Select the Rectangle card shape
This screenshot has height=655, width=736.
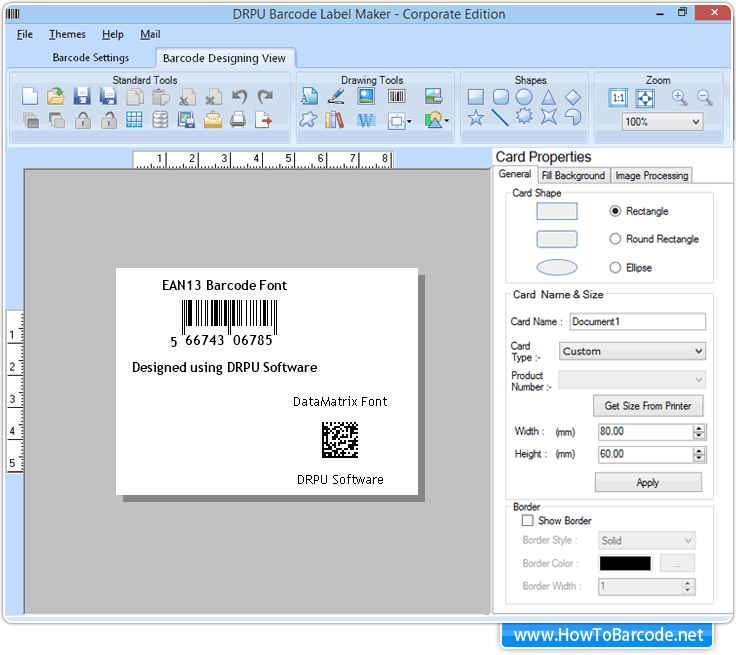[615, 211]
